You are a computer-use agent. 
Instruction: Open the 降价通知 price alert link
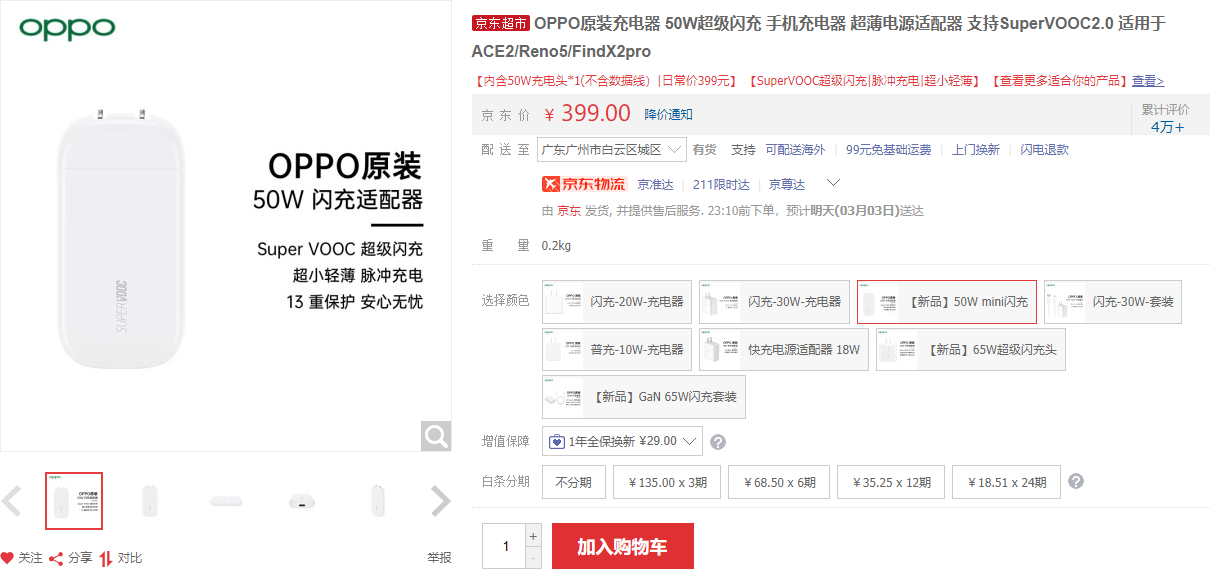point(668,114)
